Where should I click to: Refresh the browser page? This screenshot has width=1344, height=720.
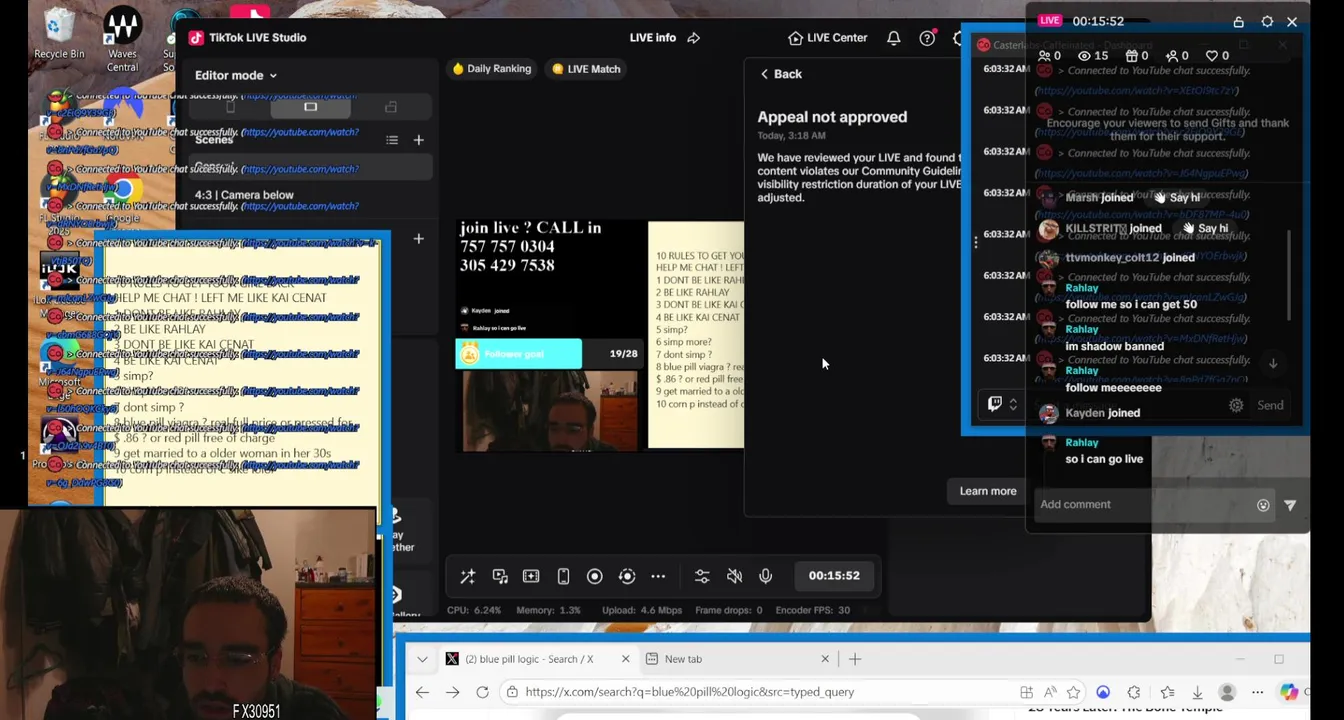click(482, 692)
